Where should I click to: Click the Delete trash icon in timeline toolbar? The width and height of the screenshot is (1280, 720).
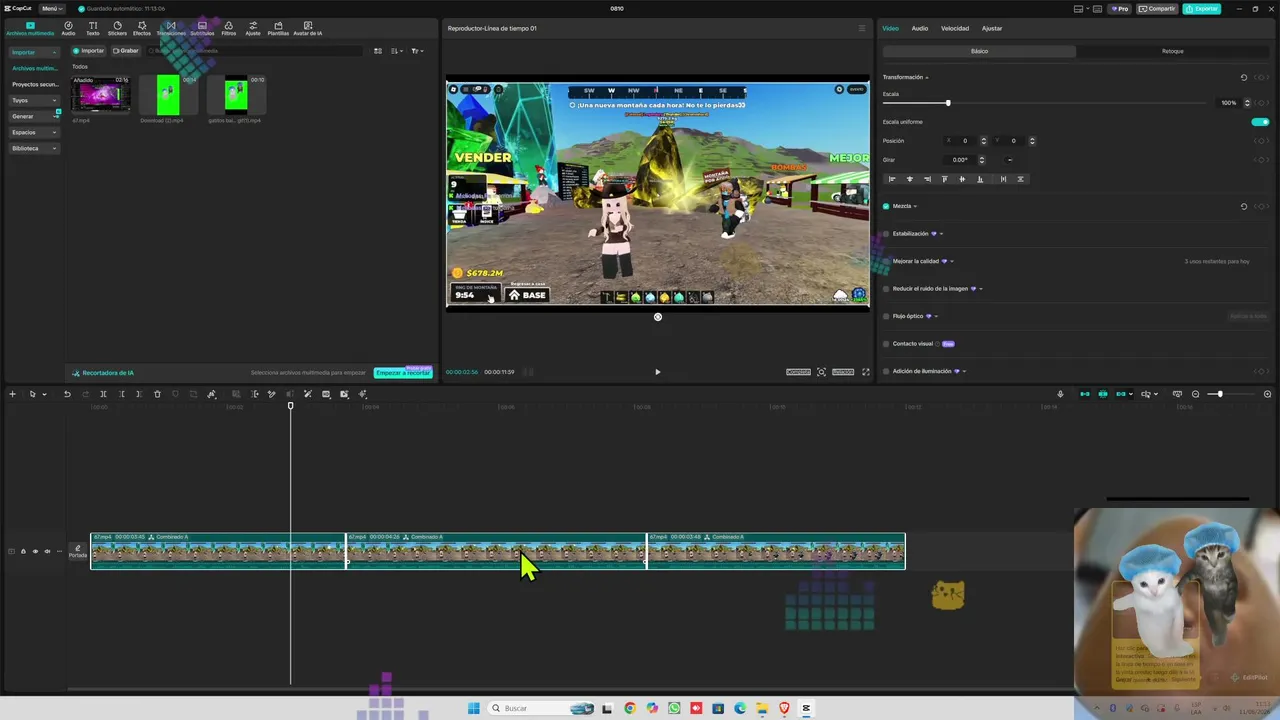tap(157, 394)
